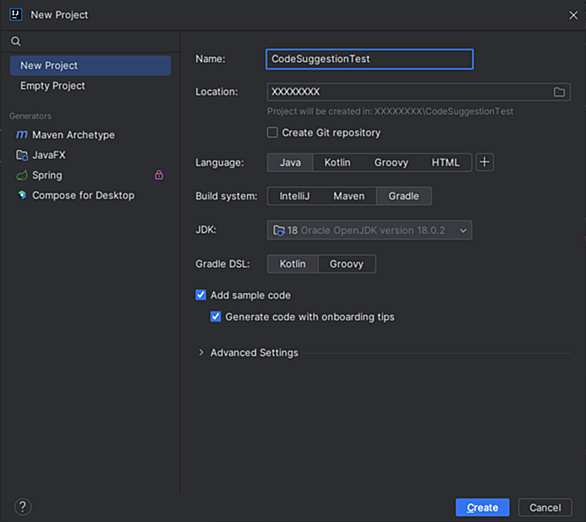Enable Create Git repository checkbox
The width and height of the screenshot is (586, 522).
click(x=272, y=132)
